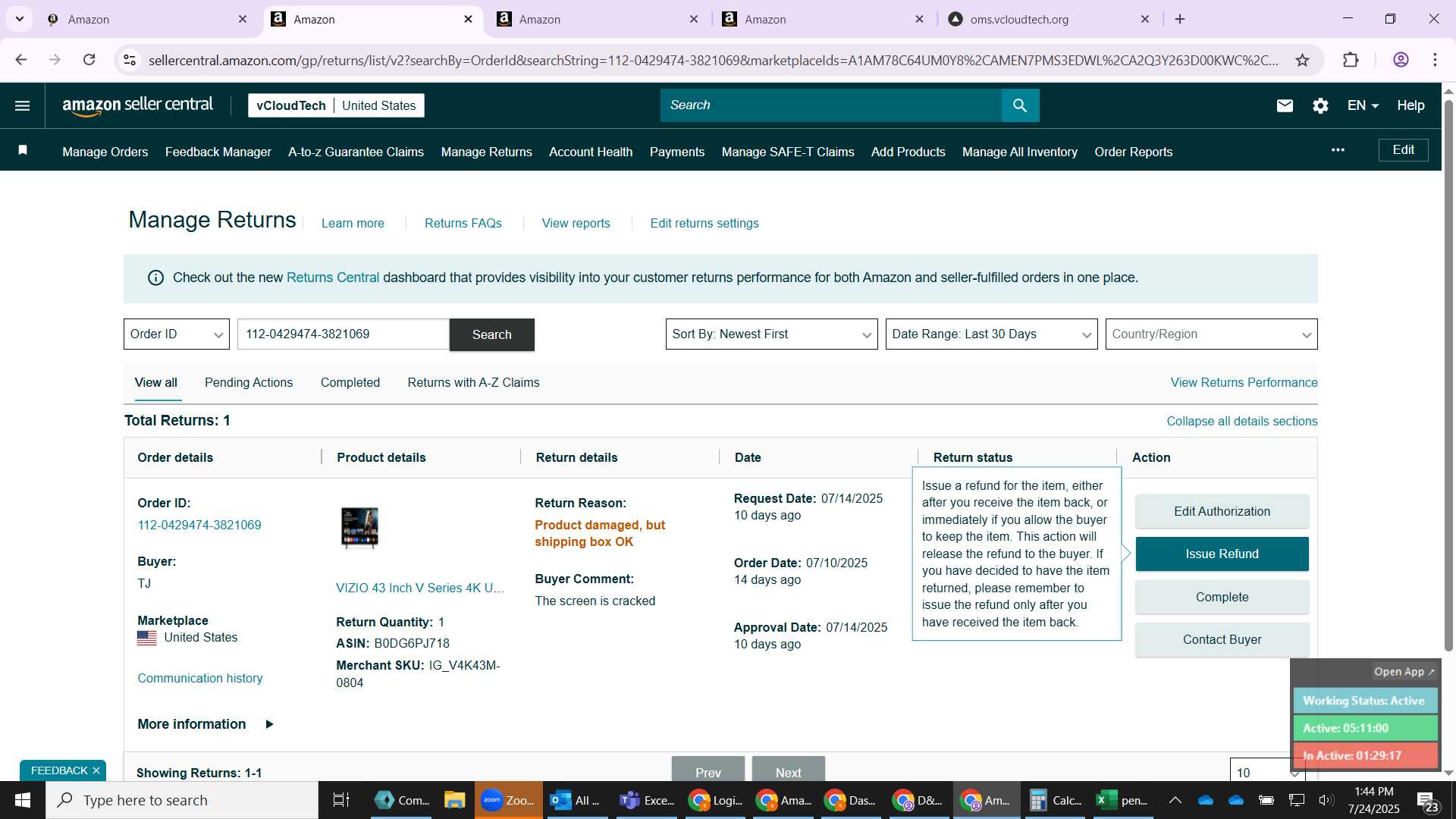Select the View all tab
The width and height of the screenshot is (1456, 819).
pos(156,383)
